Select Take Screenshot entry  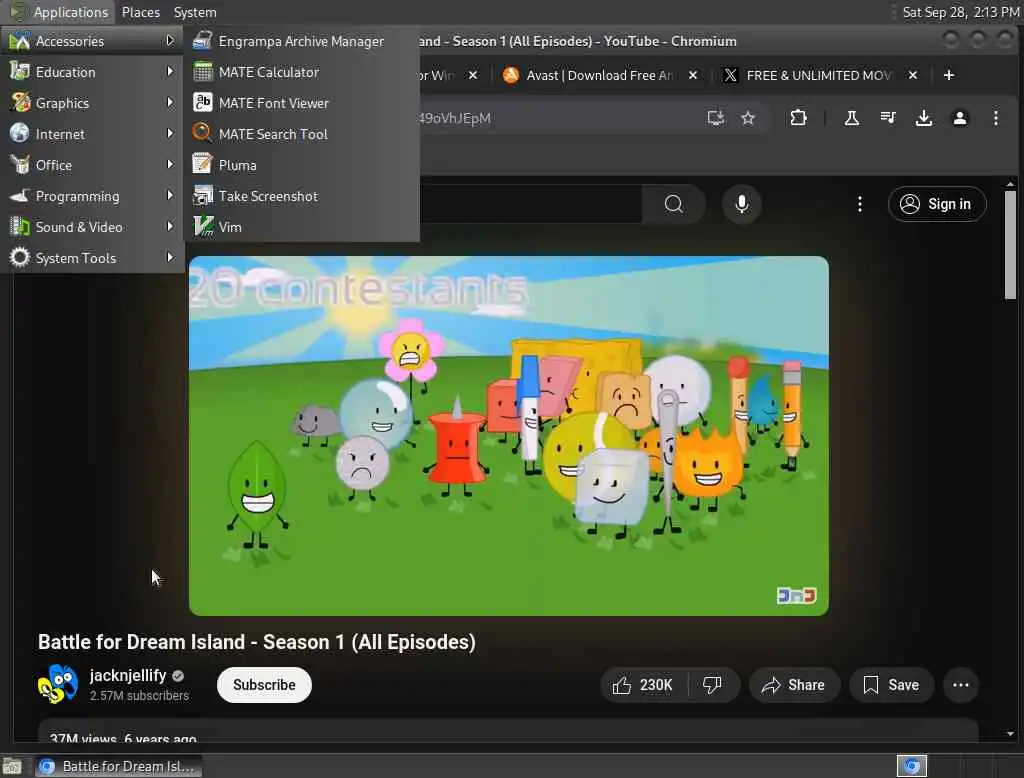301,196
